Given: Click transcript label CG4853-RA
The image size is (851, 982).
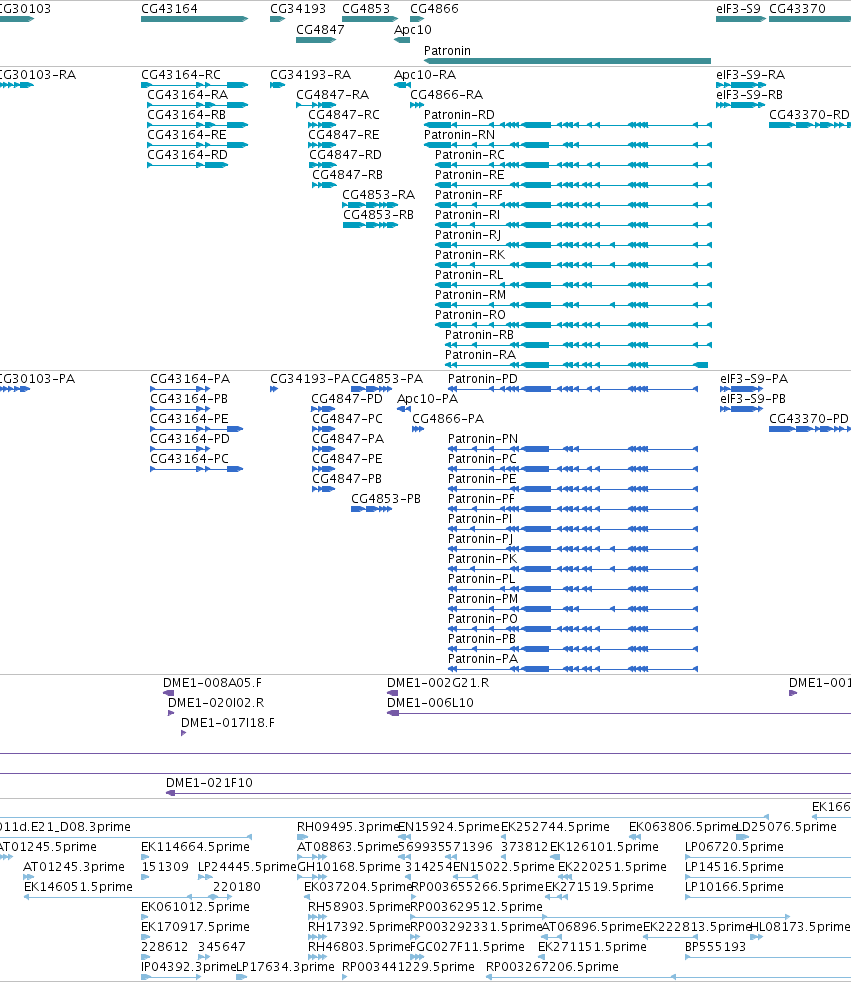Looking at the screenshot, I should (378, 195).
